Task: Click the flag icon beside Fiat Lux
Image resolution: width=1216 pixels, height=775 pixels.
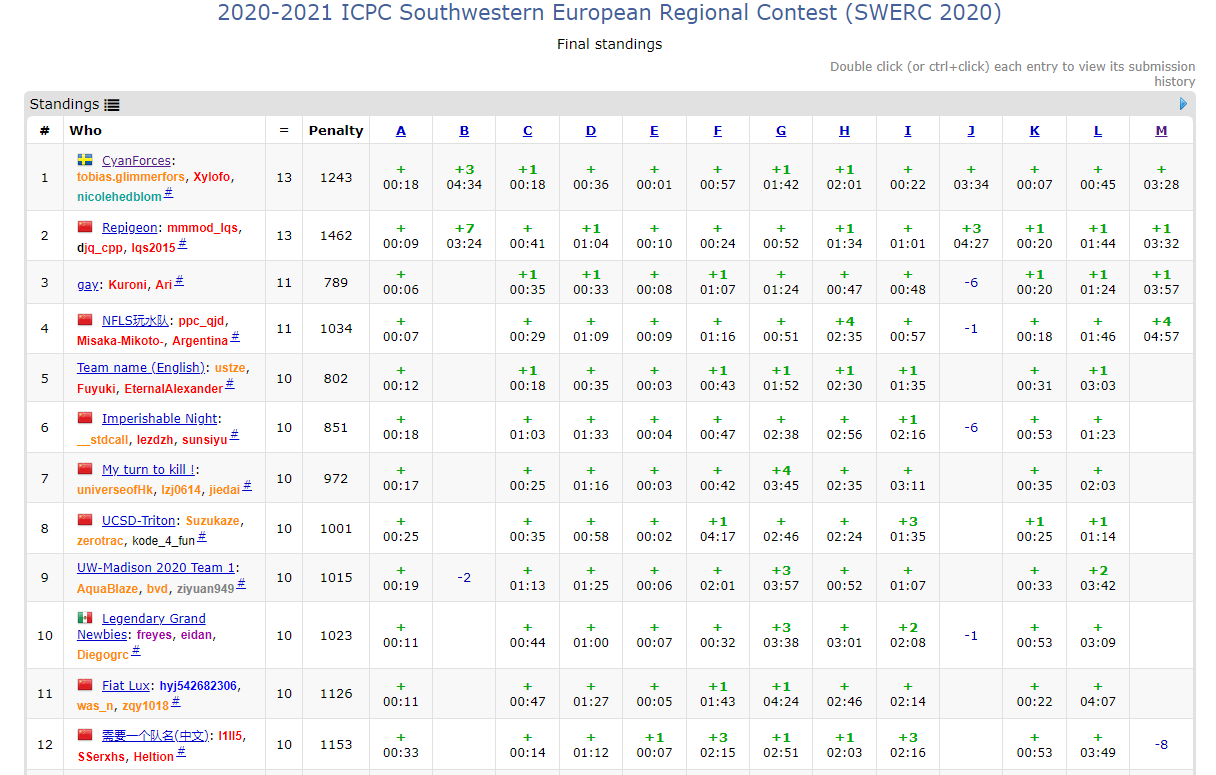Action: [85, 685]
